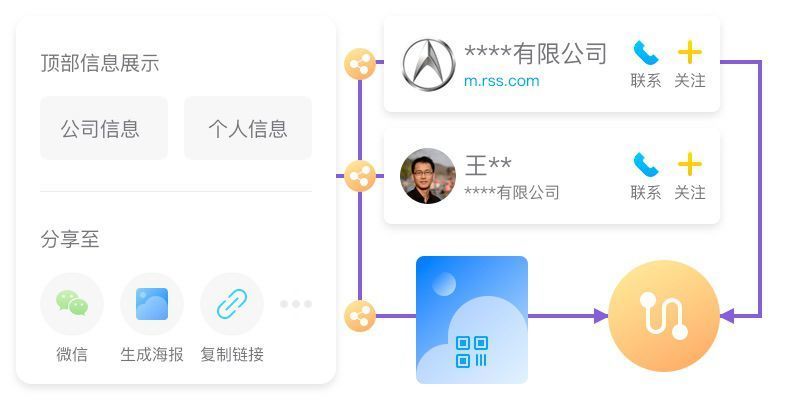The image size is (800, 400).
Task: Click the silver company logo
Action: click(x=428, y=64)
